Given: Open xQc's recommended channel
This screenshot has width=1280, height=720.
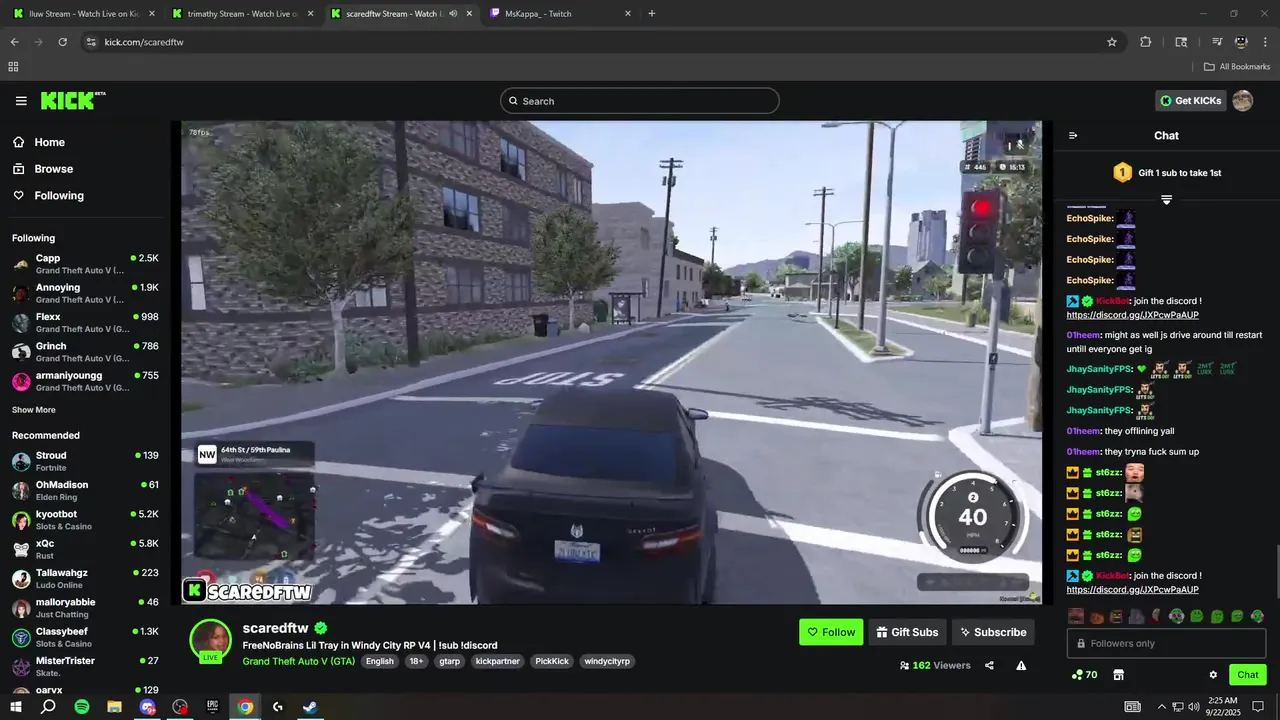Looking at the screenshot, I should pos(85,549).
